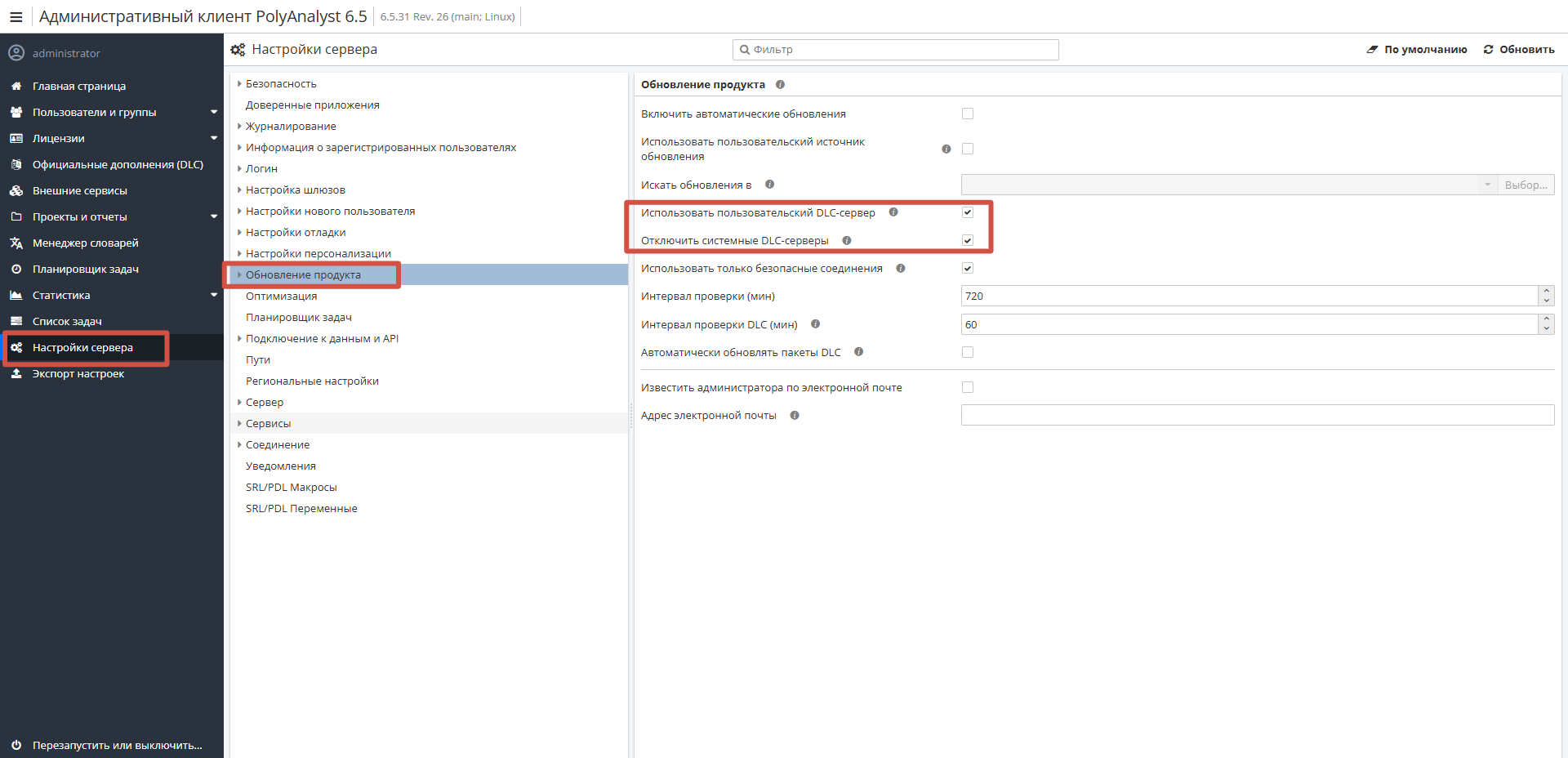Click the Фильтр search field

pos(896,50)
